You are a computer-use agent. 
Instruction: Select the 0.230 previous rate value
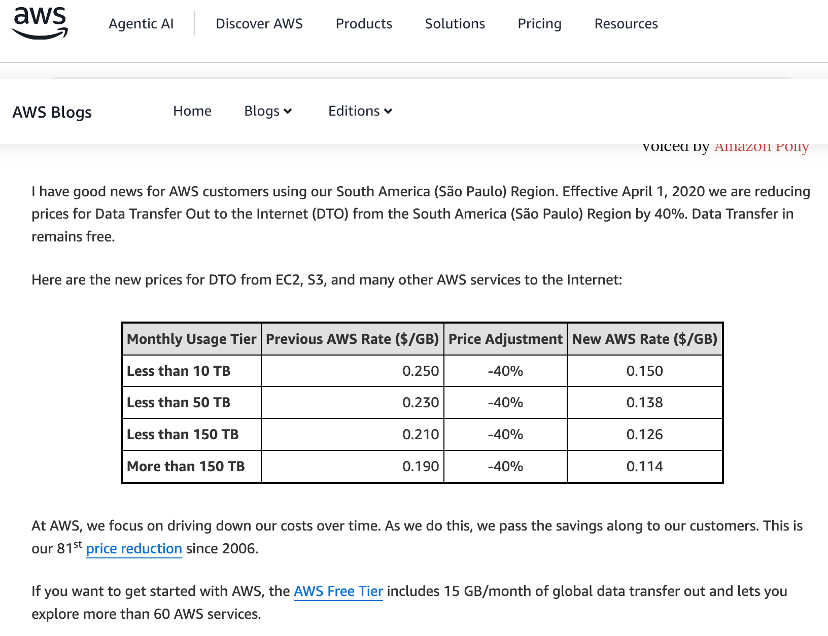point(420,403)
